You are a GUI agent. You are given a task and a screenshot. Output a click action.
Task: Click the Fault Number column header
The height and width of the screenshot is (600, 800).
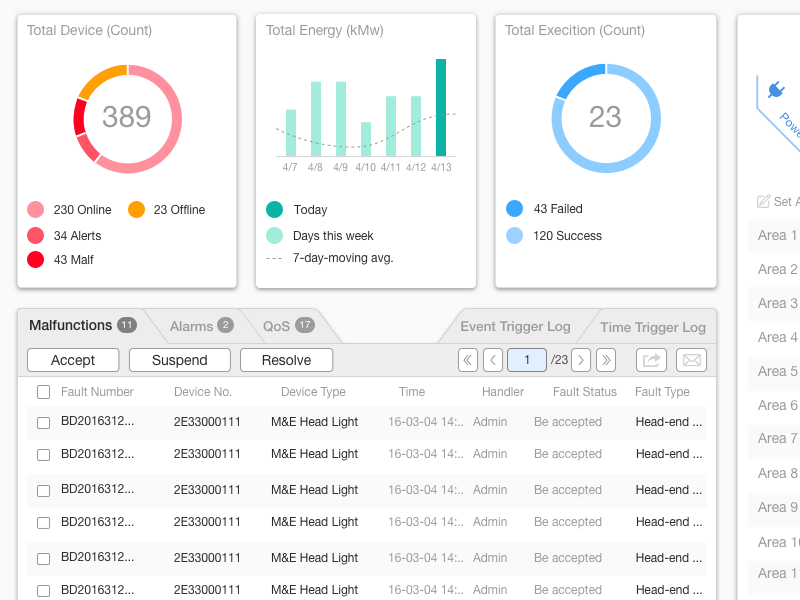pyautogui.click(x=97, y=392)
